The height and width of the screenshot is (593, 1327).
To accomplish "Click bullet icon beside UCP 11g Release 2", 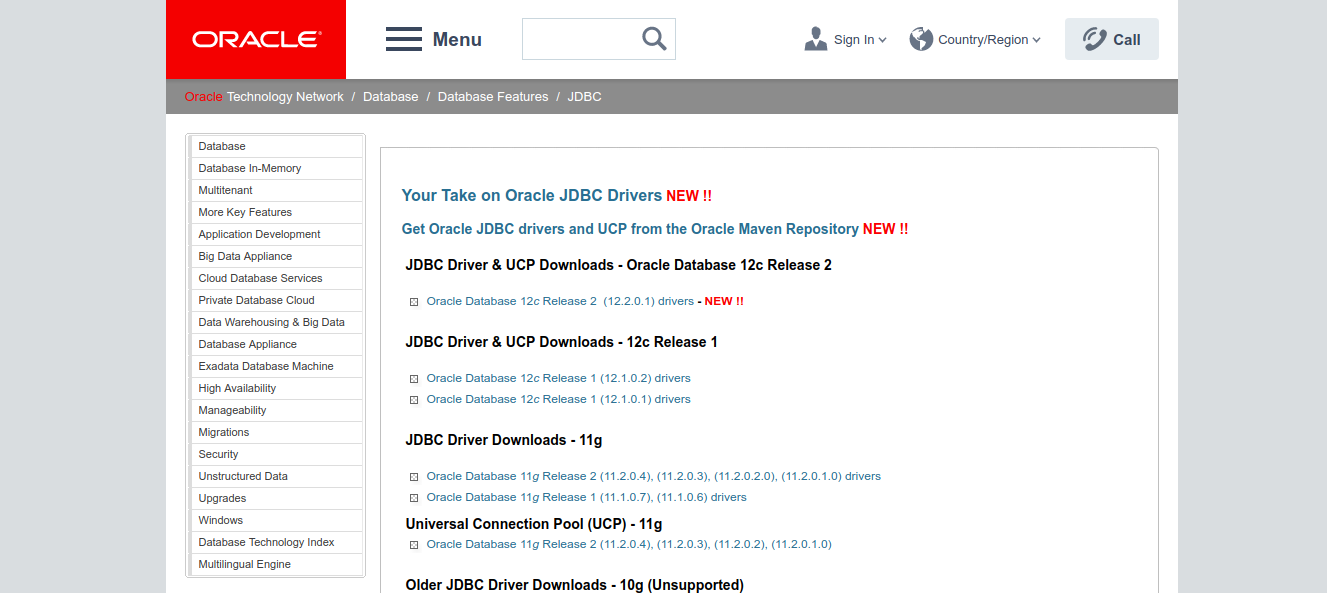I will (414, 545).
